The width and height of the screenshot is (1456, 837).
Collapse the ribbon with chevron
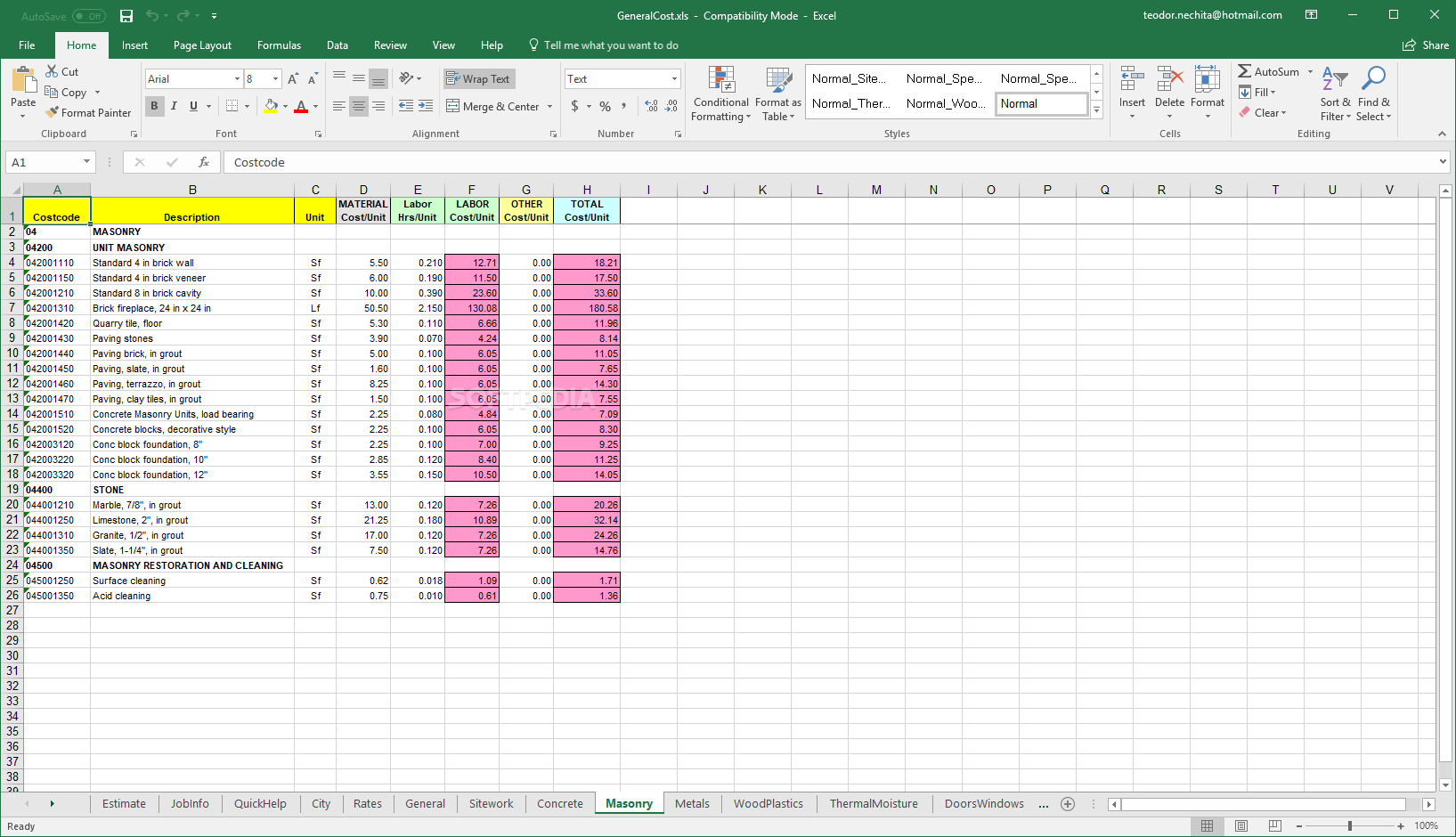tap(1442, 134)
